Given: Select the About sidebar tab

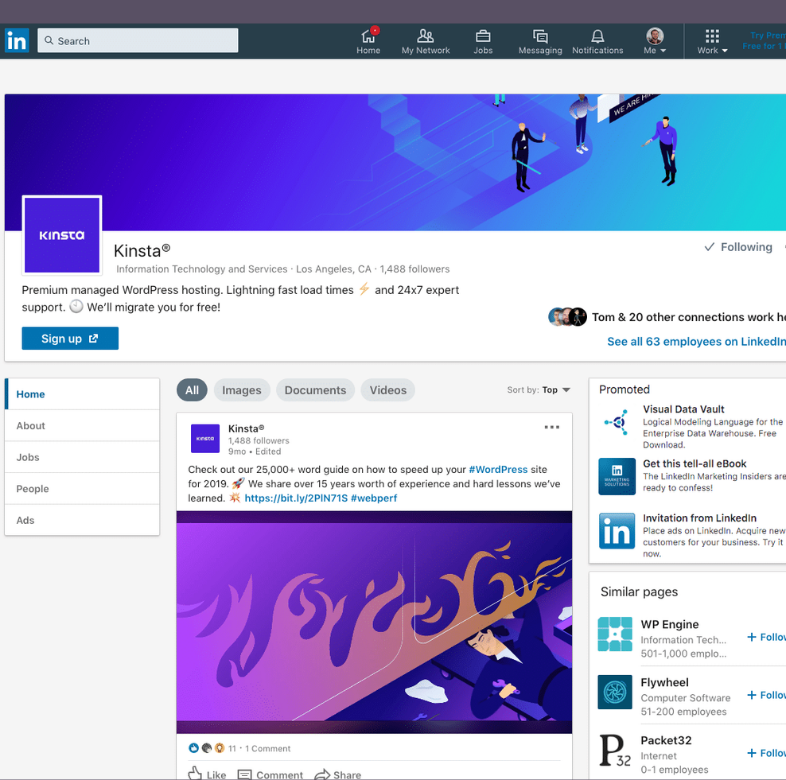Looking at the screenshot, I should pos(82,426).
